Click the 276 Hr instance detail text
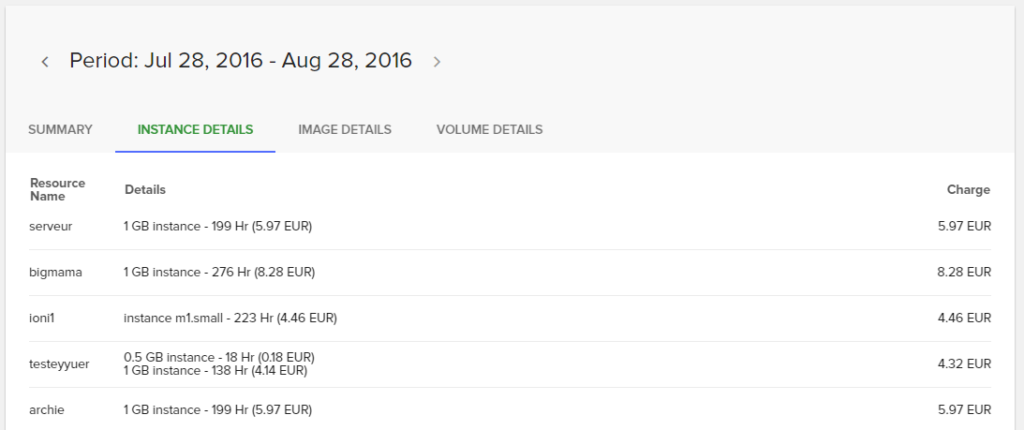Image resolution: width=1024 pixels, height=430 pixels. click(x=219, y=273)
